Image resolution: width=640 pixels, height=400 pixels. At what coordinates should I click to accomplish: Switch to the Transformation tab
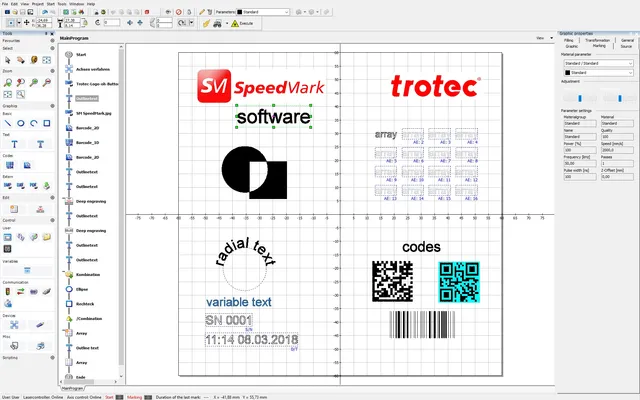click(598, 40)
